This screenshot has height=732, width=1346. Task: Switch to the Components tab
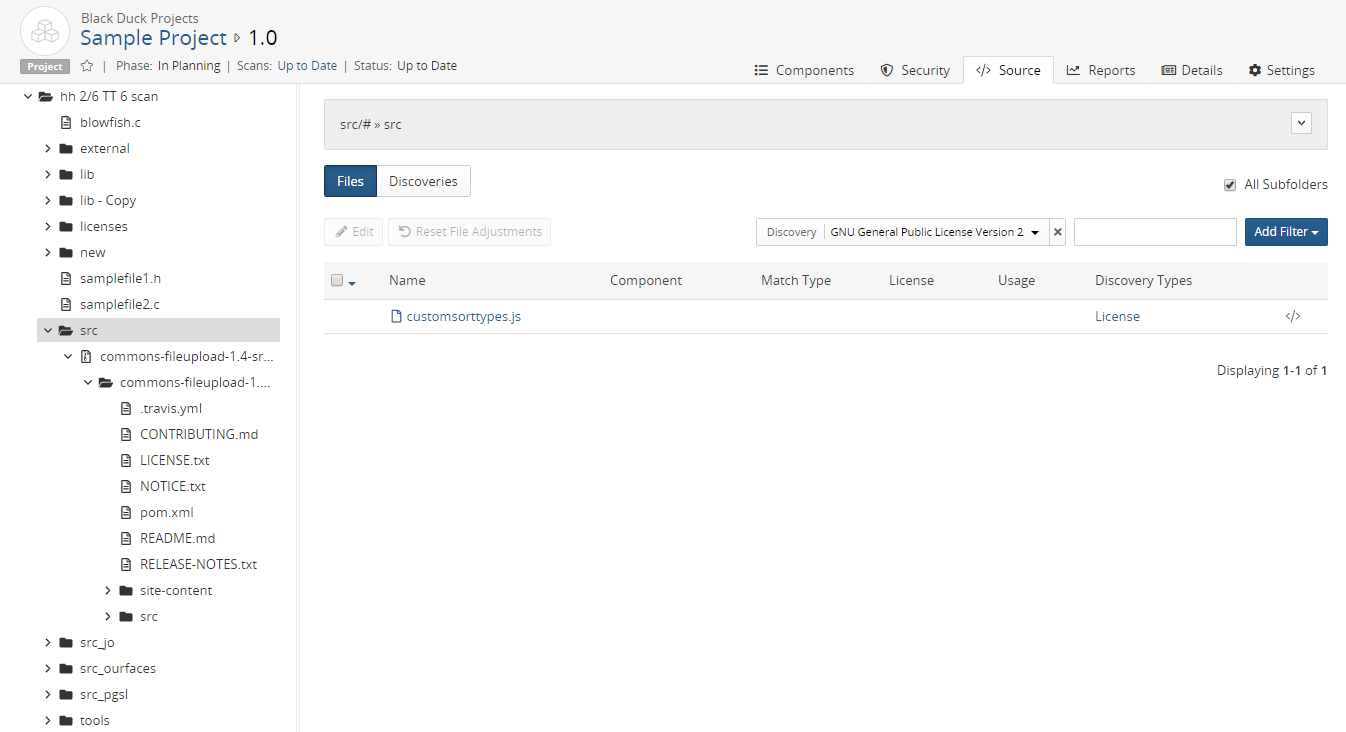point(804,70)
